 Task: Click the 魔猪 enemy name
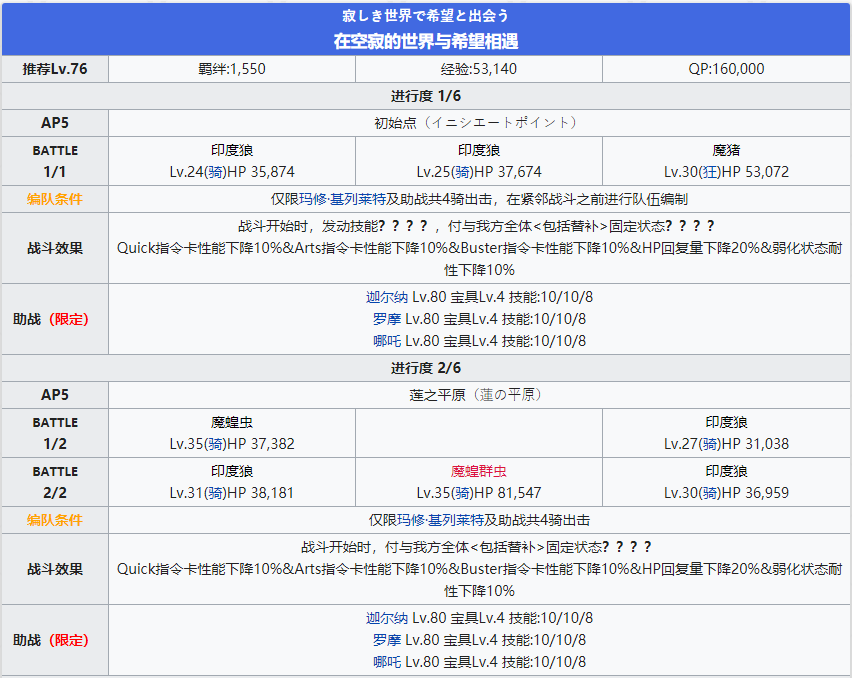coord(726,150)
